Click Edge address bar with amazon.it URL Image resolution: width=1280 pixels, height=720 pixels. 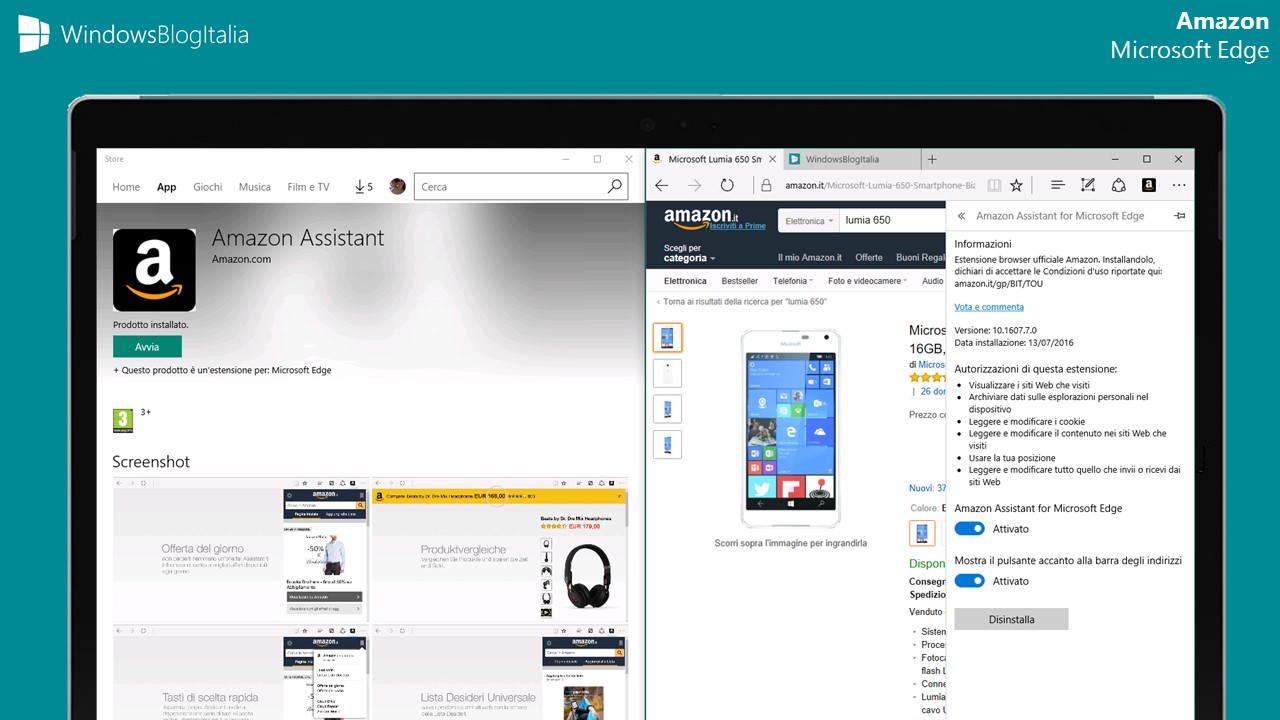tap(880, 185)
